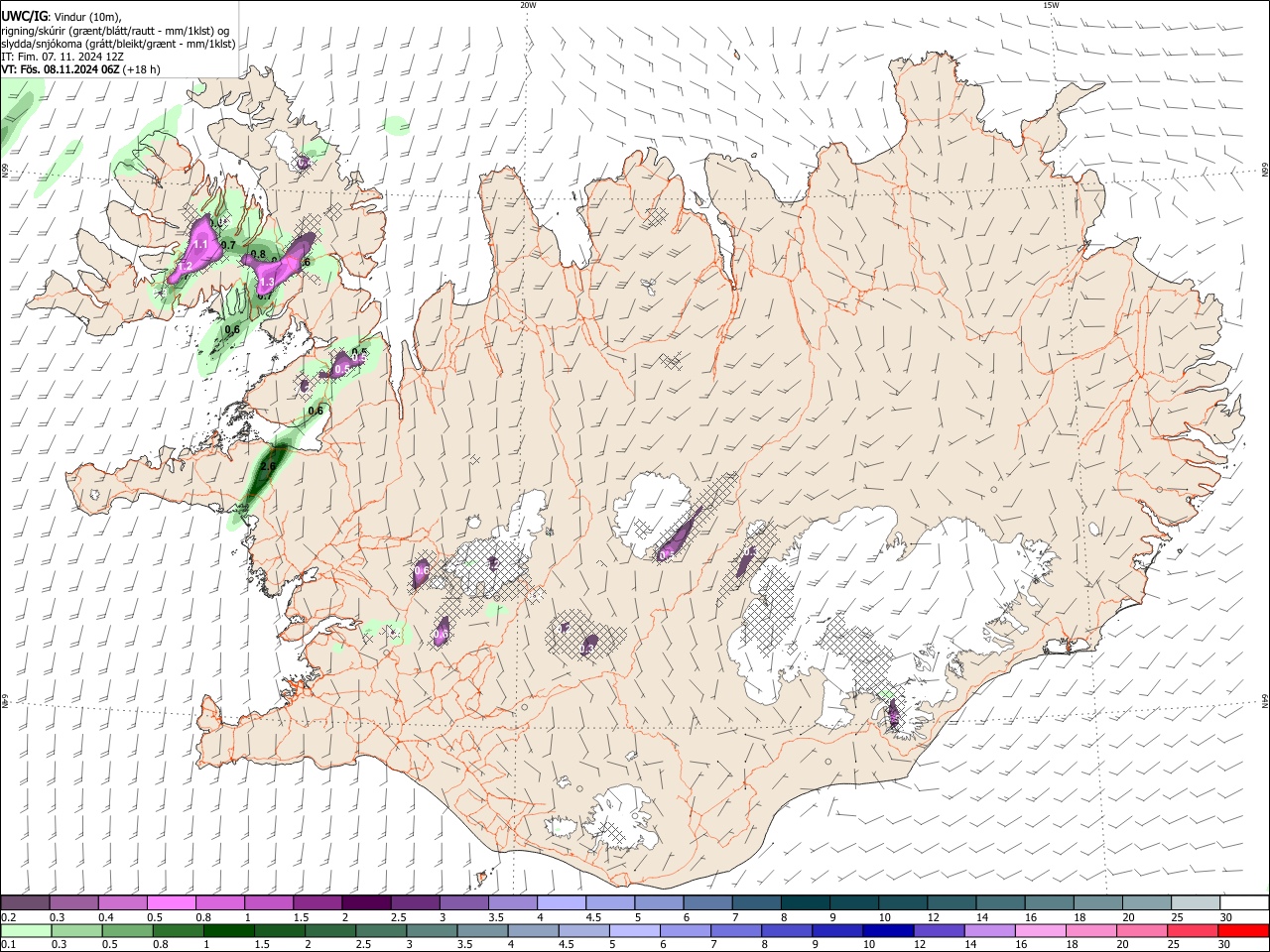The height and width of the screenshot is (952, 1270).
Task: Click the pale green 0.1 swatch, lower legend row
Action: [26, 930]
